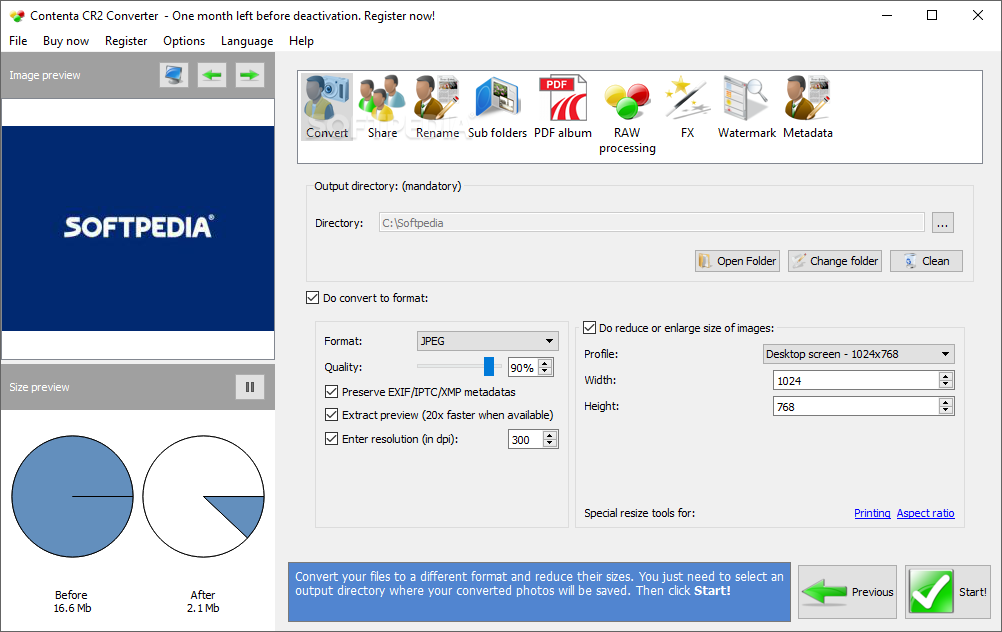The image size is (1002, 632).
Task: Open the Format JPEG dropdown
Action: 488,341
